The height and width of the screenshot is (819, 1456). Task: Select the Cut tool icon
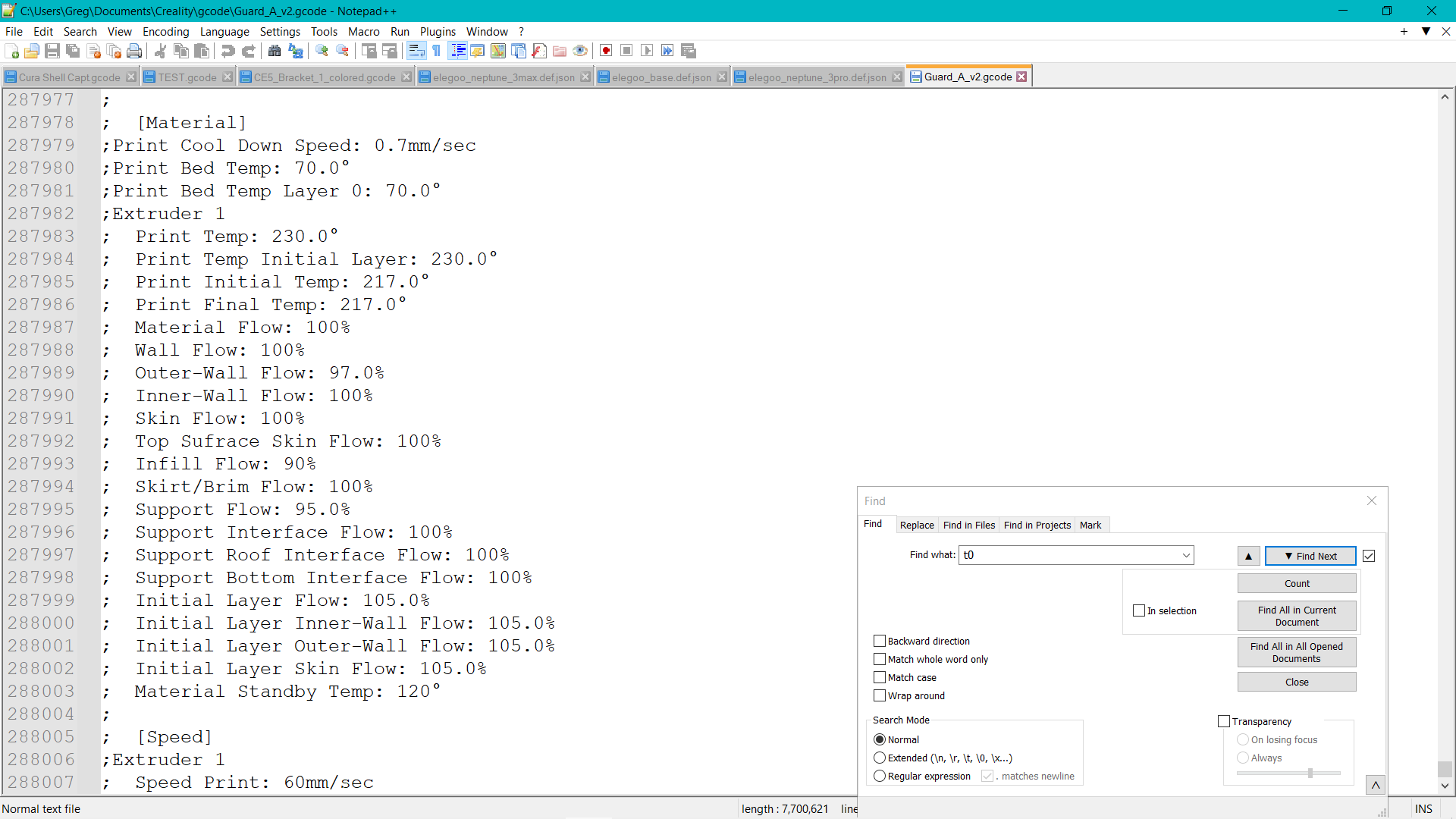[160, 51]
